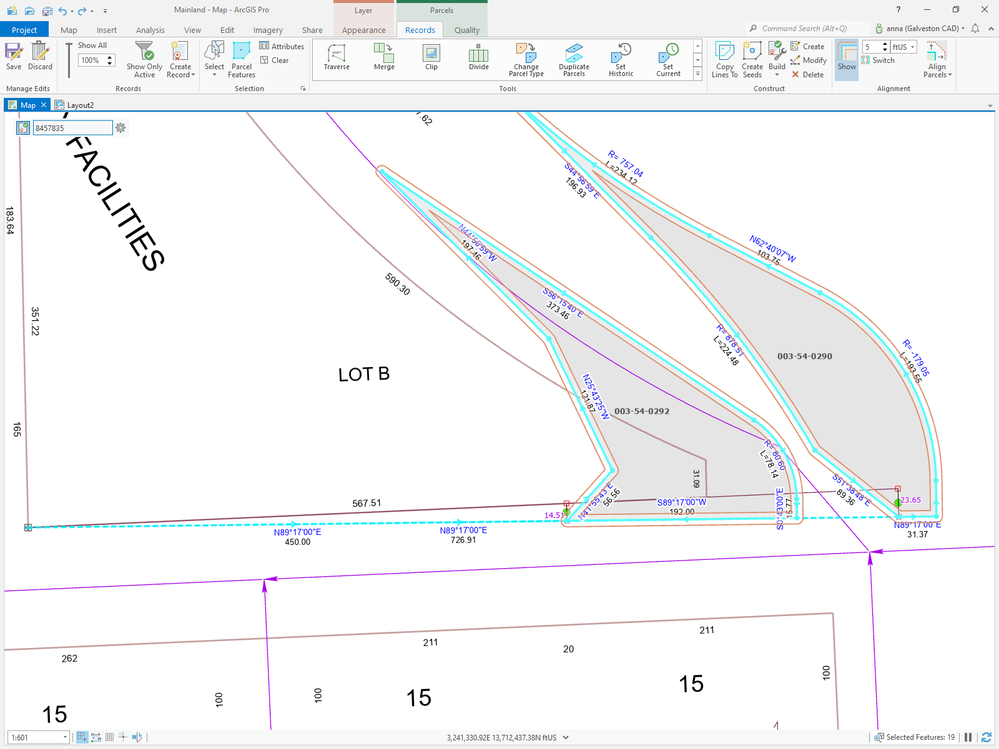Select the Merge parcels tool

coord(384,57)
